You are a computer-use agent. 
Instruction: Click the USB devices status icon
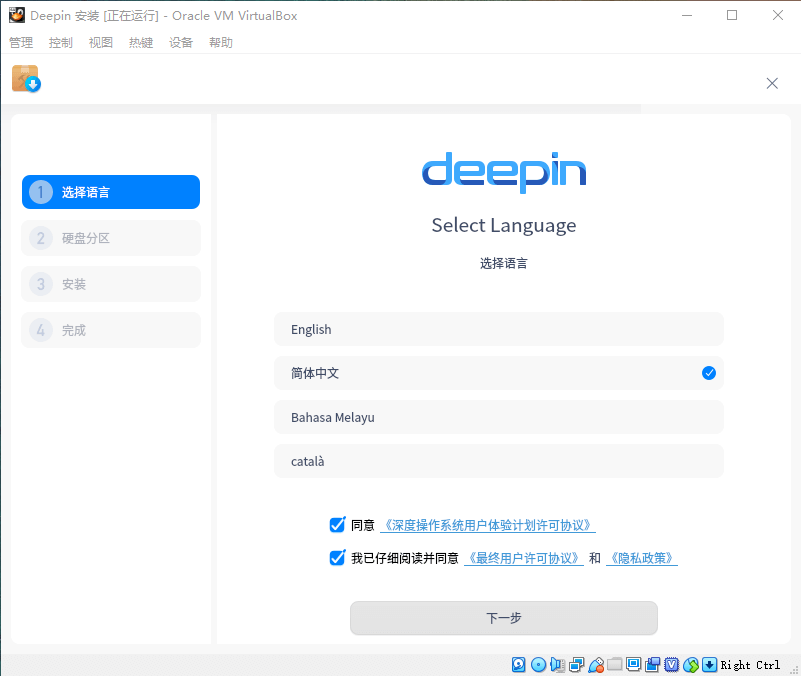coord(596,664)
